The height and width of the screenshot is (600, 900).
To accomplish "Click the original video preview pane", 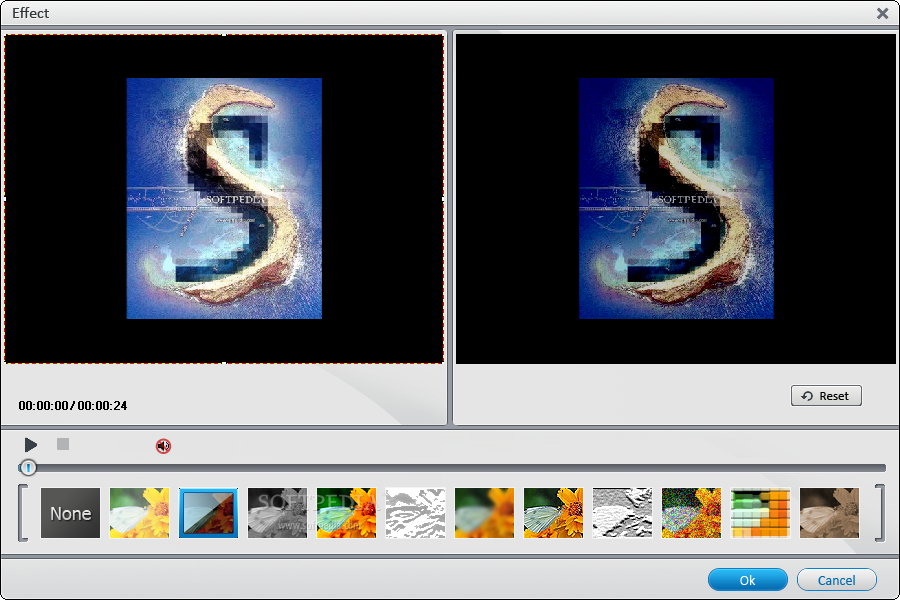I will 224,199.
